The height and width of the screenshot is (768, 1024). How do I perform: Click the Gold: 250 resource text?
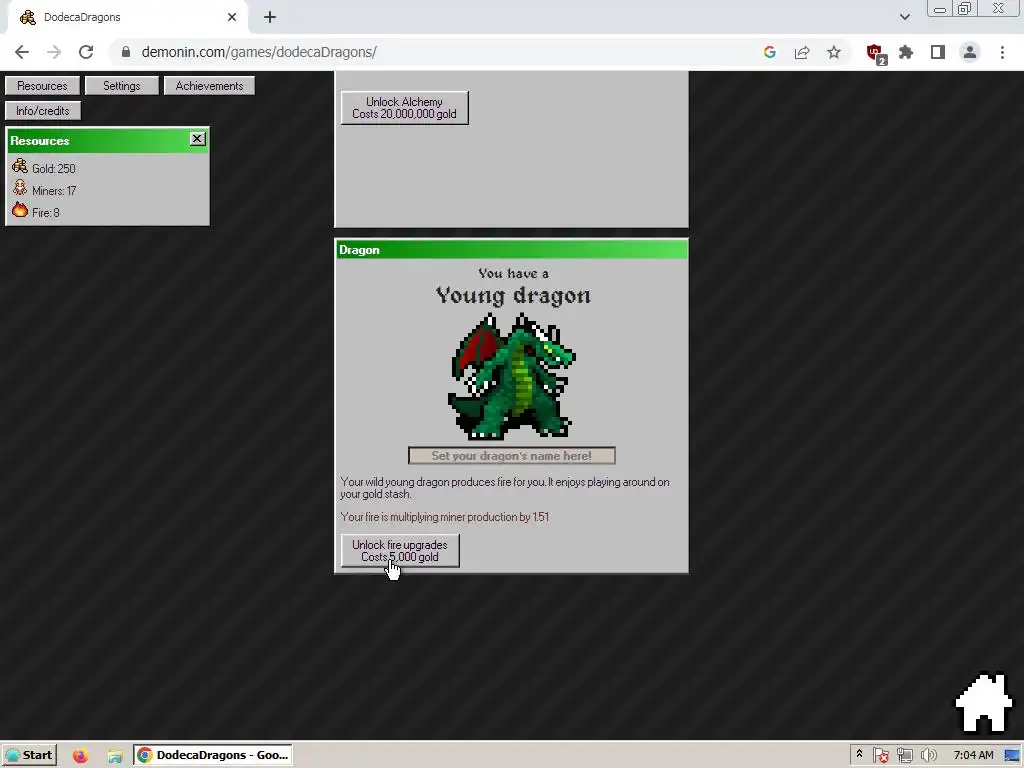54,168
